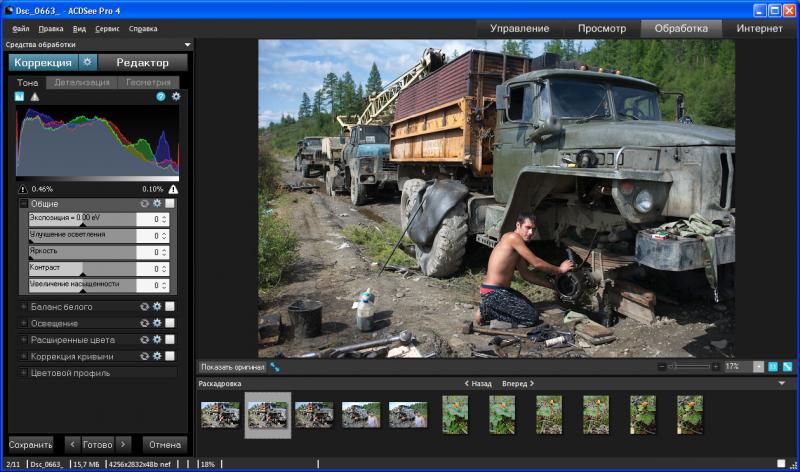The width and height of the screenshot is (800, 472).
Task: Open the Раскадровка filmstrip panel menu arrow
Action: (x=782, y=383)
